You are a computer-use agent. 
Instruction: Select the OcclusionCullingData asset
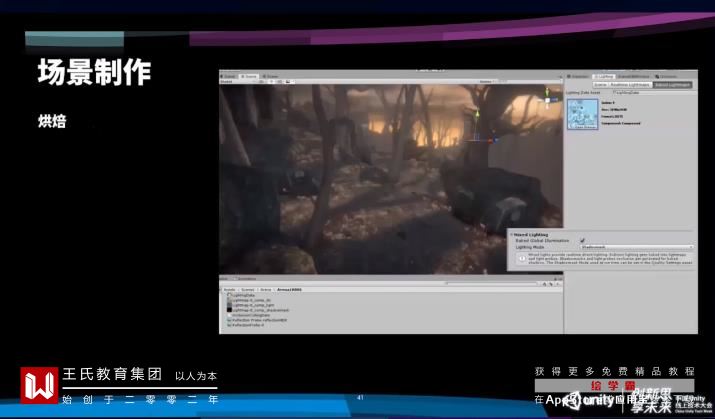point(249,315)
